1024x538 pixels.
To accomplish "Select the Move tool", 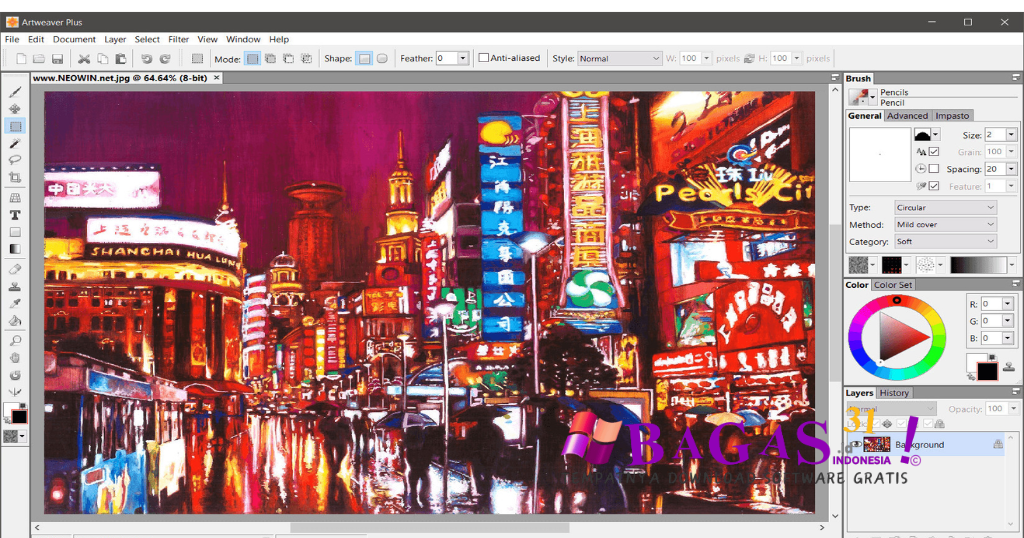I will tap(15, 109).
